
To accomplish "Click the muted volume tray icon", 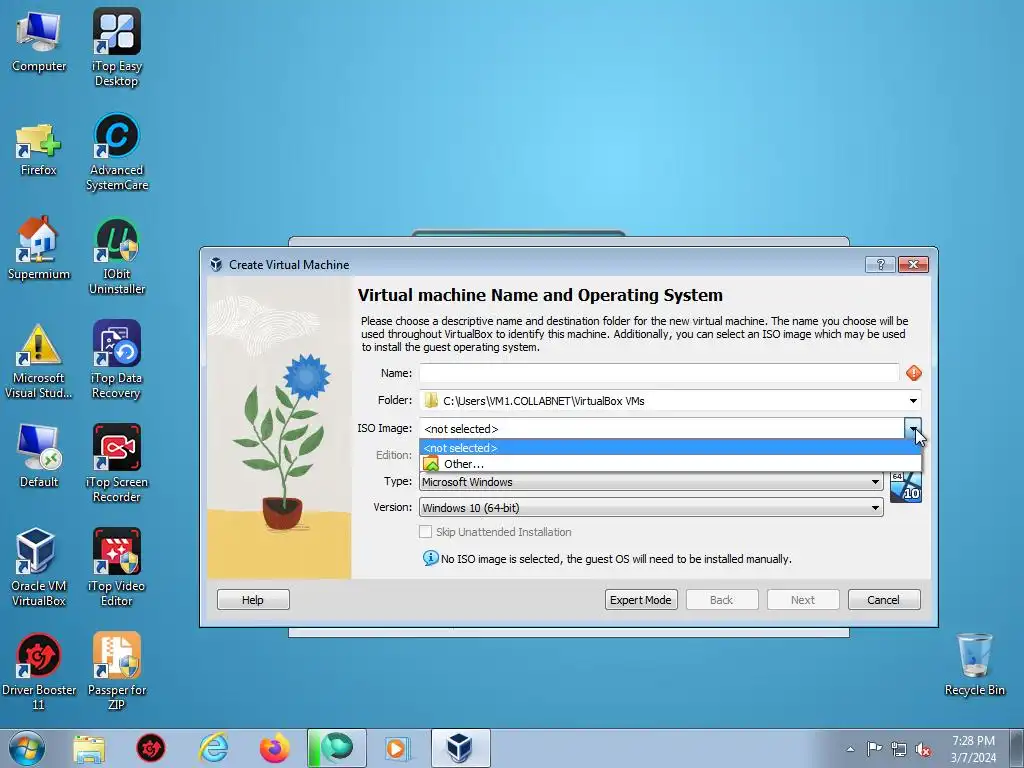I will click(x=923, y=749).
